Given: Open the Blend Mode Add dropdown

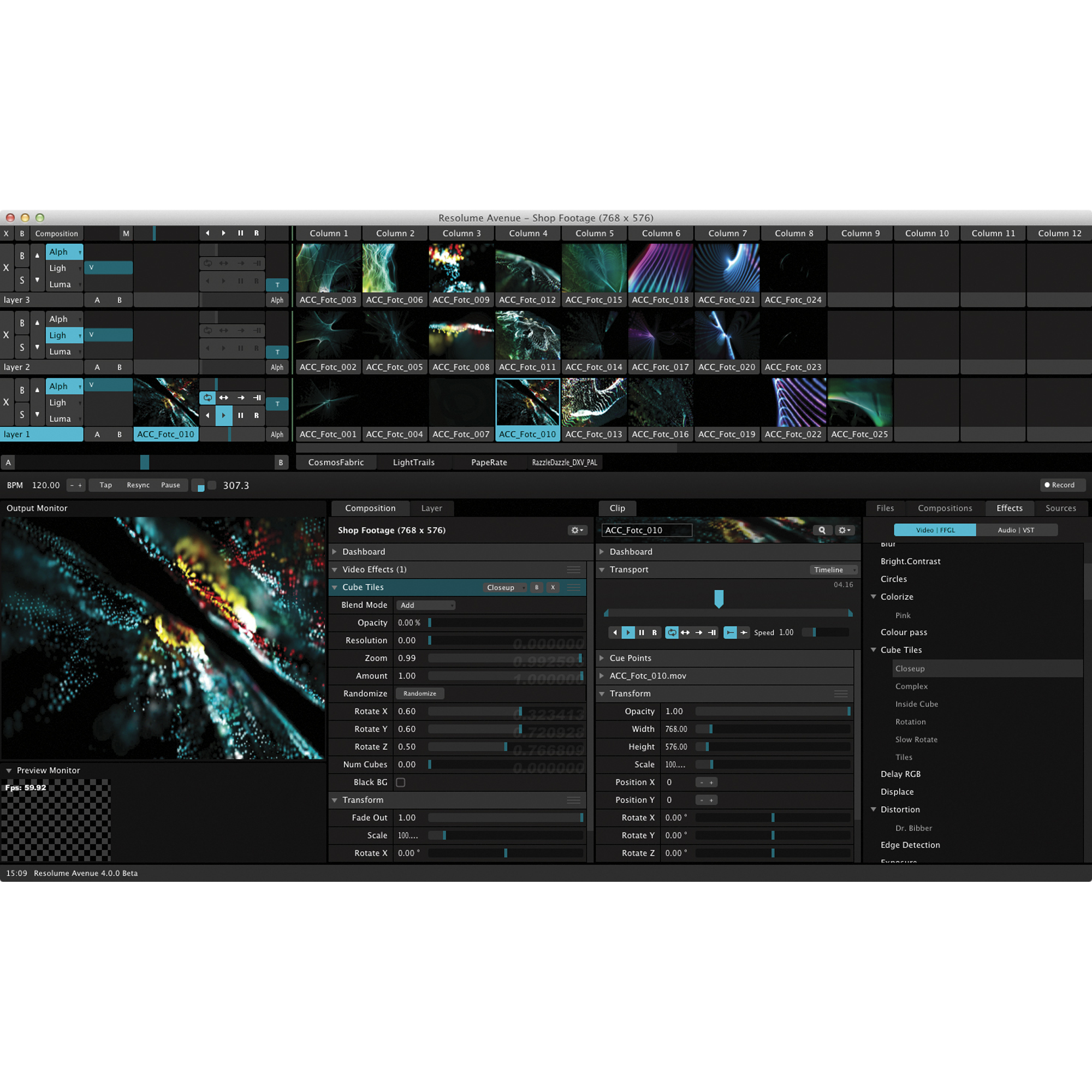Looking at the screenshot, I should 426,605.
